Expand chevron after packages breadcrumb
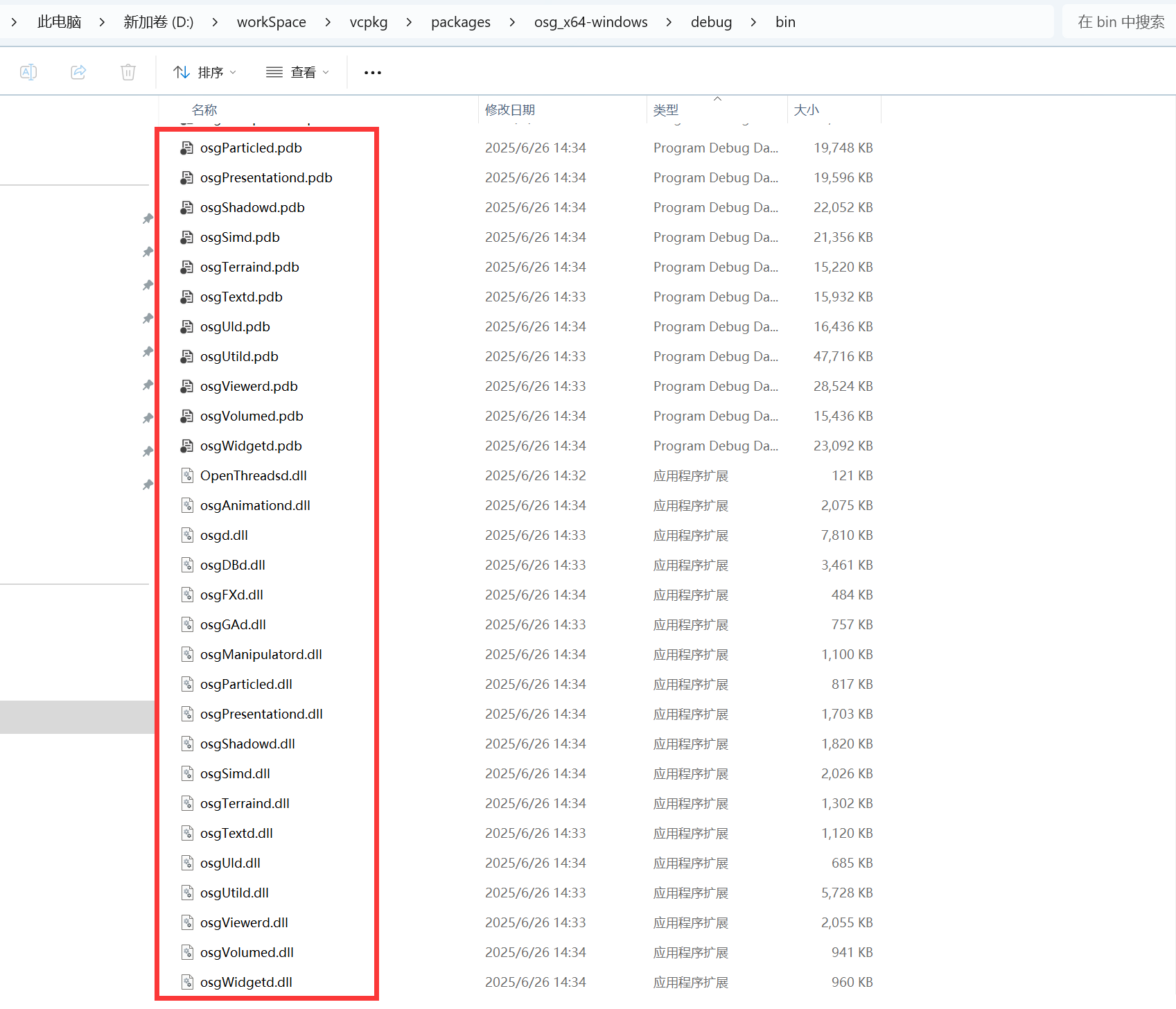Screen dimensions: 1176x1009 [x=512, y=22]
